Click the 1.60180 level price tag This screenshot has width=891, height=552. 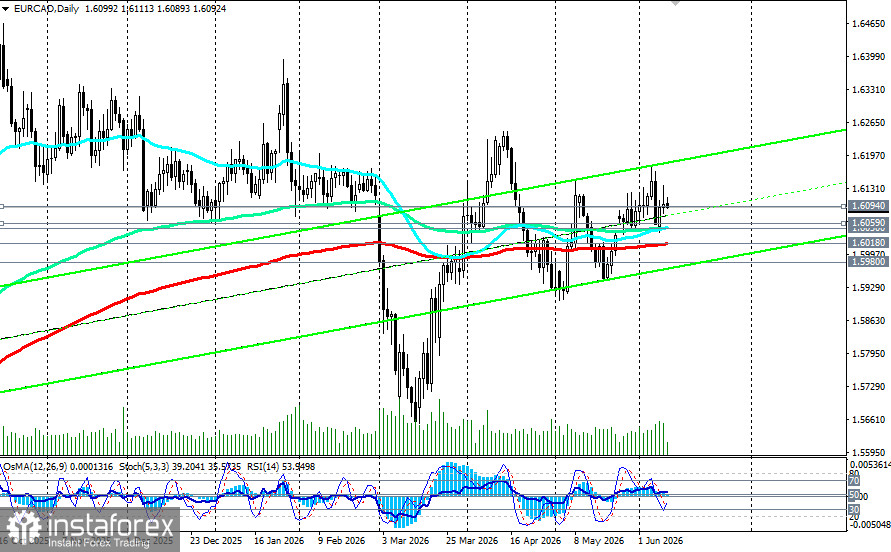click(868, 242)
